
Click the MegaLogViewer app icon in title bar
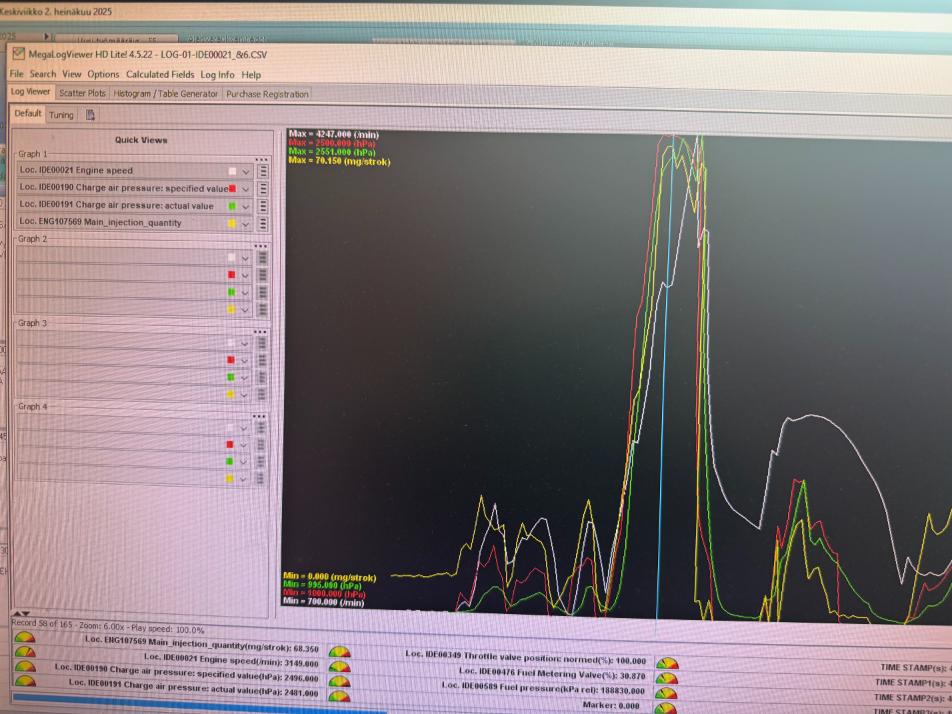click(17, 53)
